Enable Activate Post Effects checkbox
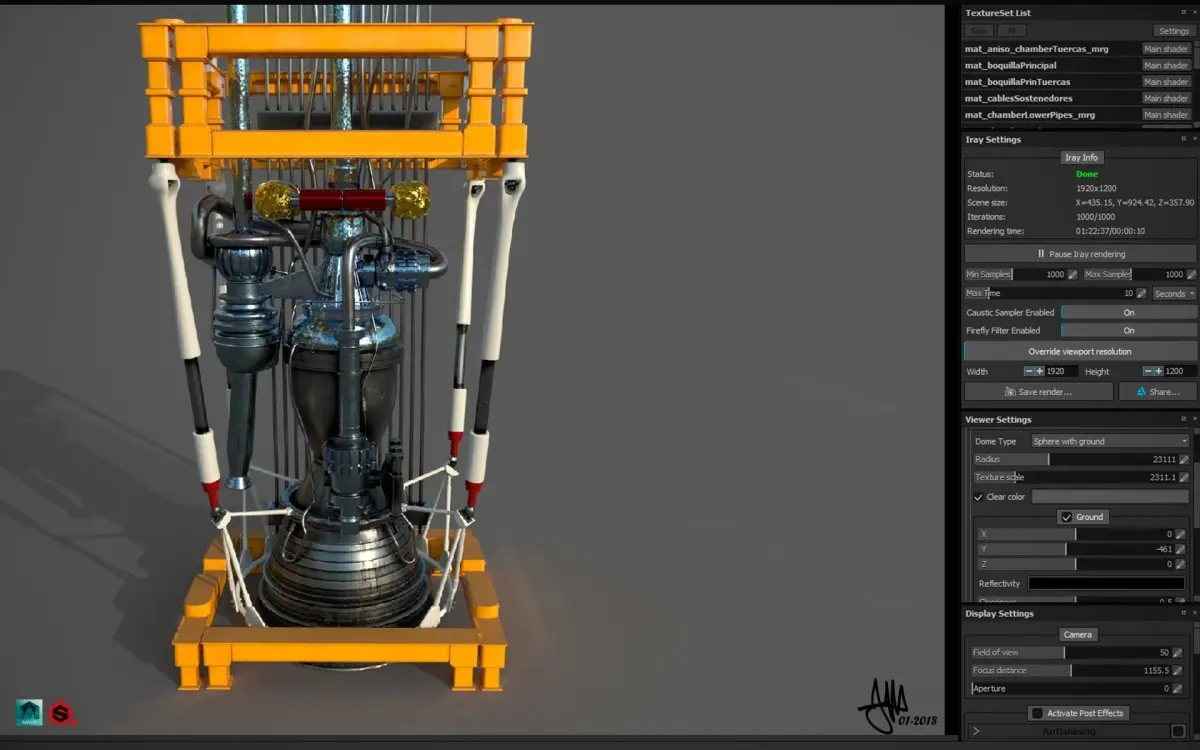Image resolution: width=1200 pixels, height=750 pixels. [x=1037, y=713]
